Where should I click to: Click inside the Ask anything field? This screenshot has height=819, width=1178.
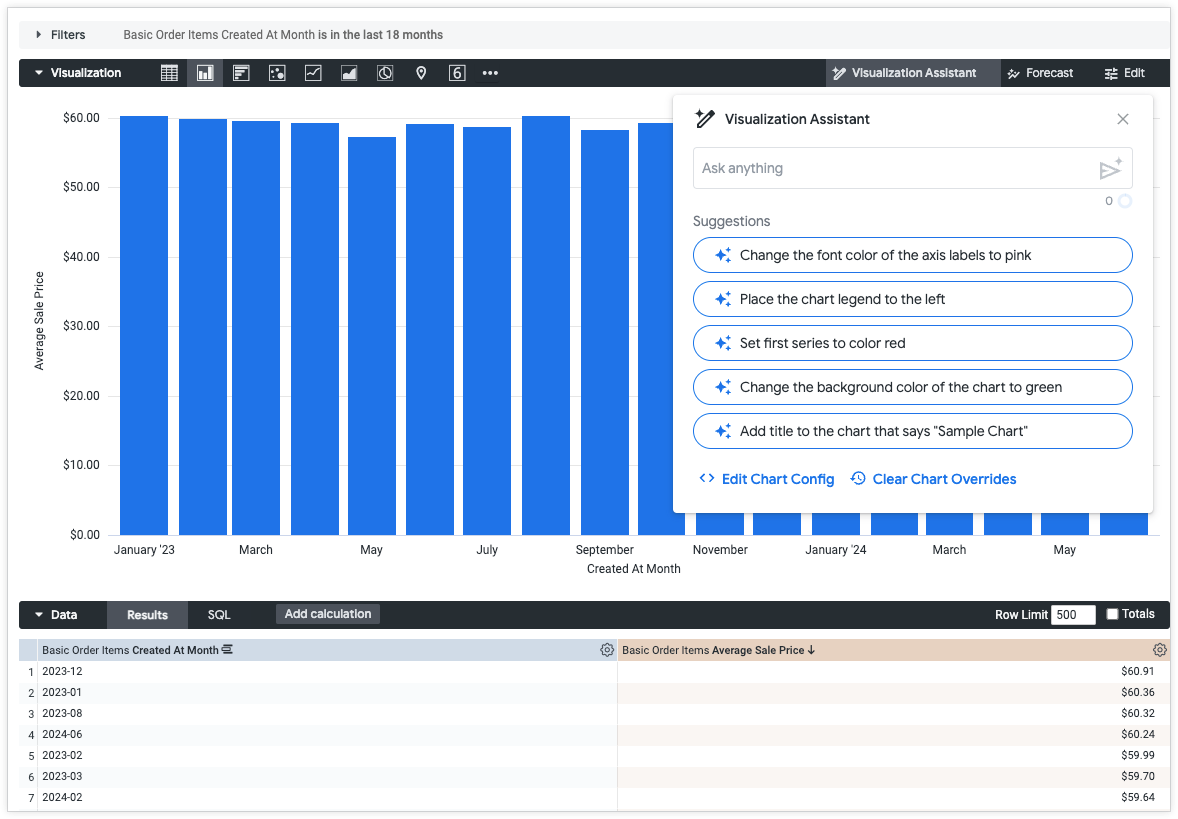[895, 168]
